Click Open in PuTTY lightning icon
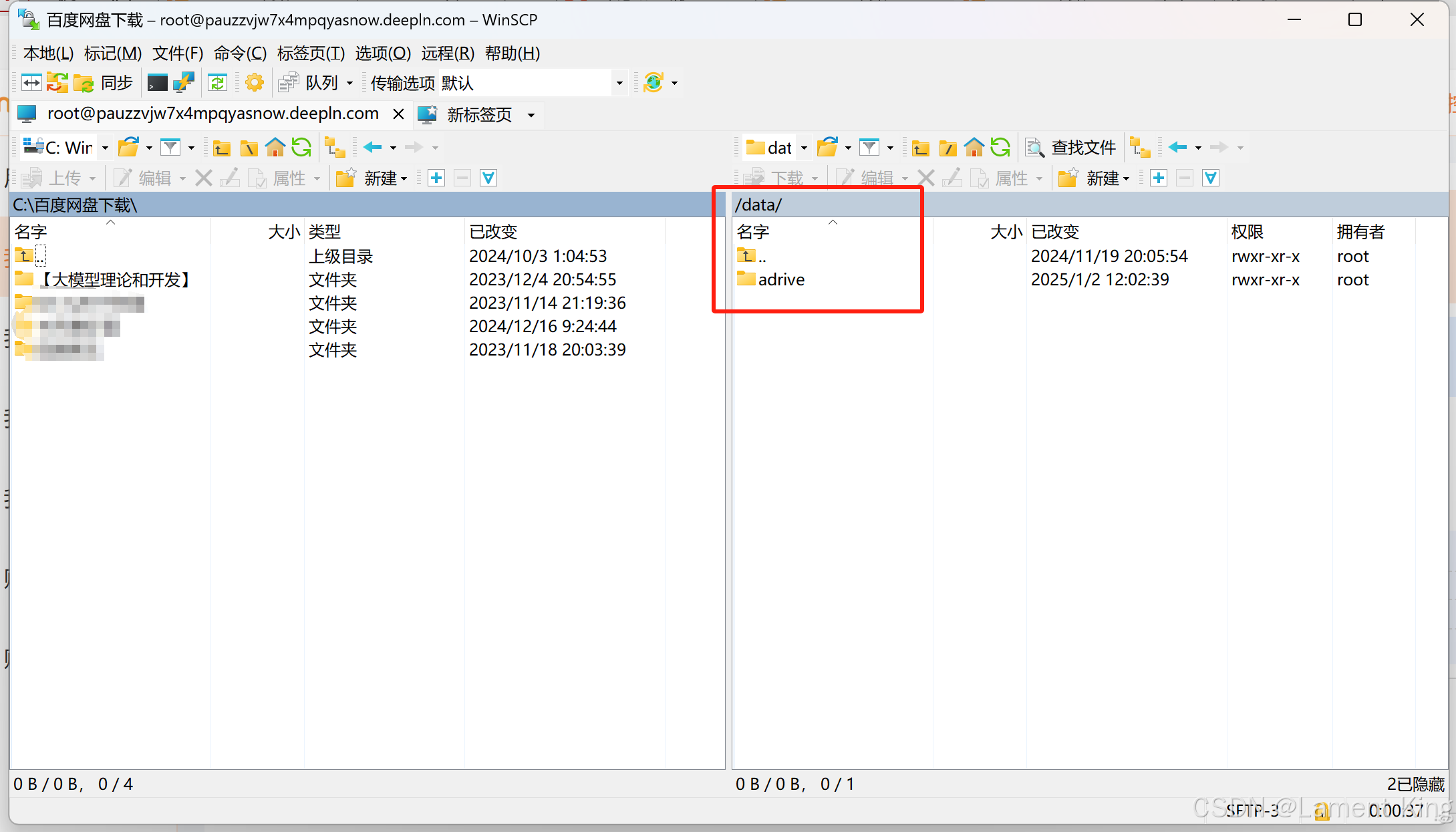Image resolution: width=1456 pixels, height=832 pixels. [183, 83]
